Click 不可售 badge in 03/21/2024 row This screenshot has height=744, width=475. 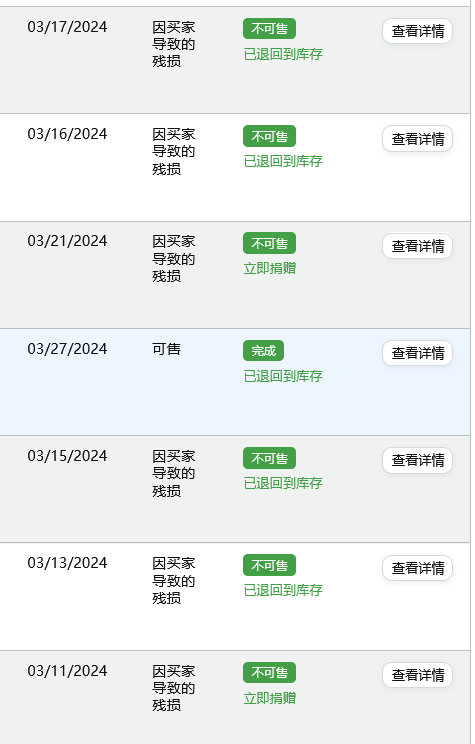coord(270,243)
